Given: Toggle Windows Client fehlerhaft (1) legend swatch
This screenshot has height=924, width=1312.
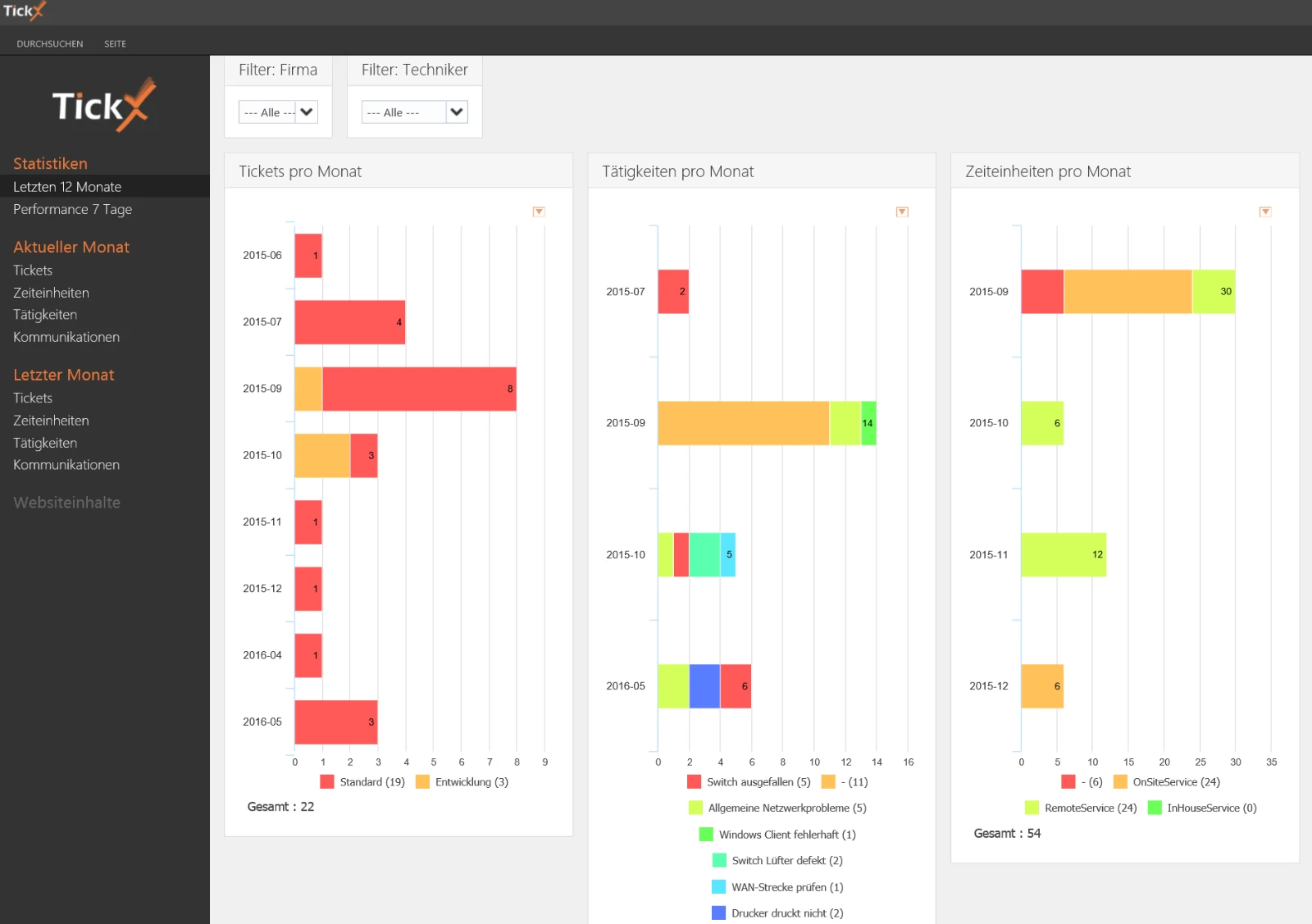Looking at the screenshot, I should (706, 835).
